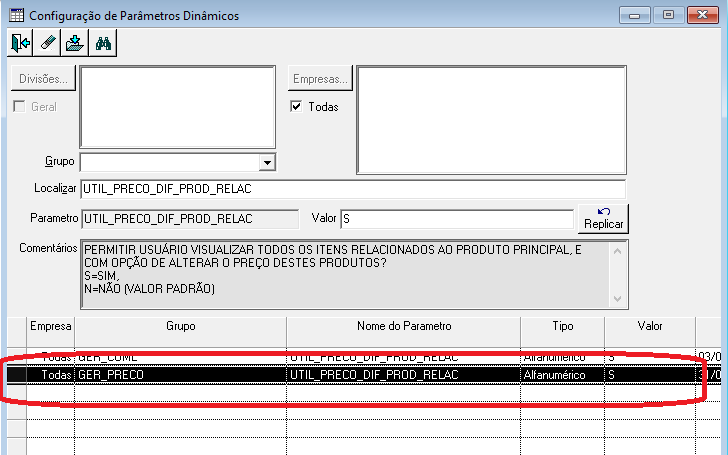The height and width of the screenshot is (455, 728).
Task: Click the row selector of GER_PRECO row
Action: tap(17, 375)
